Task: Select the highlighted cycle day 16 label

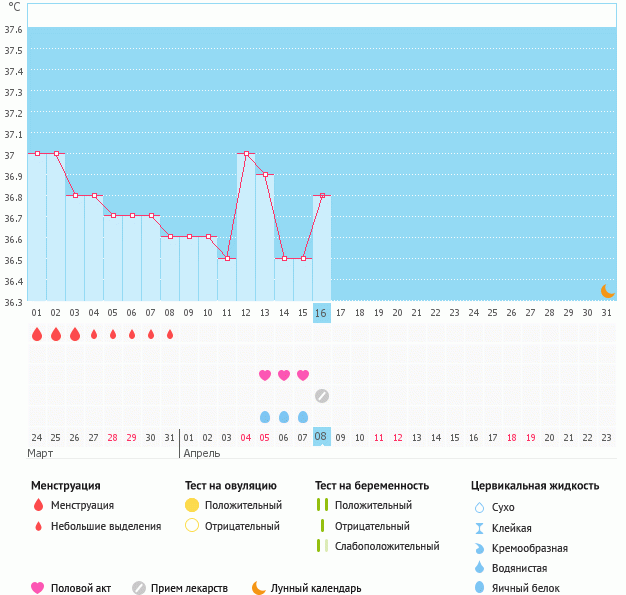Action: coord(321,313)
